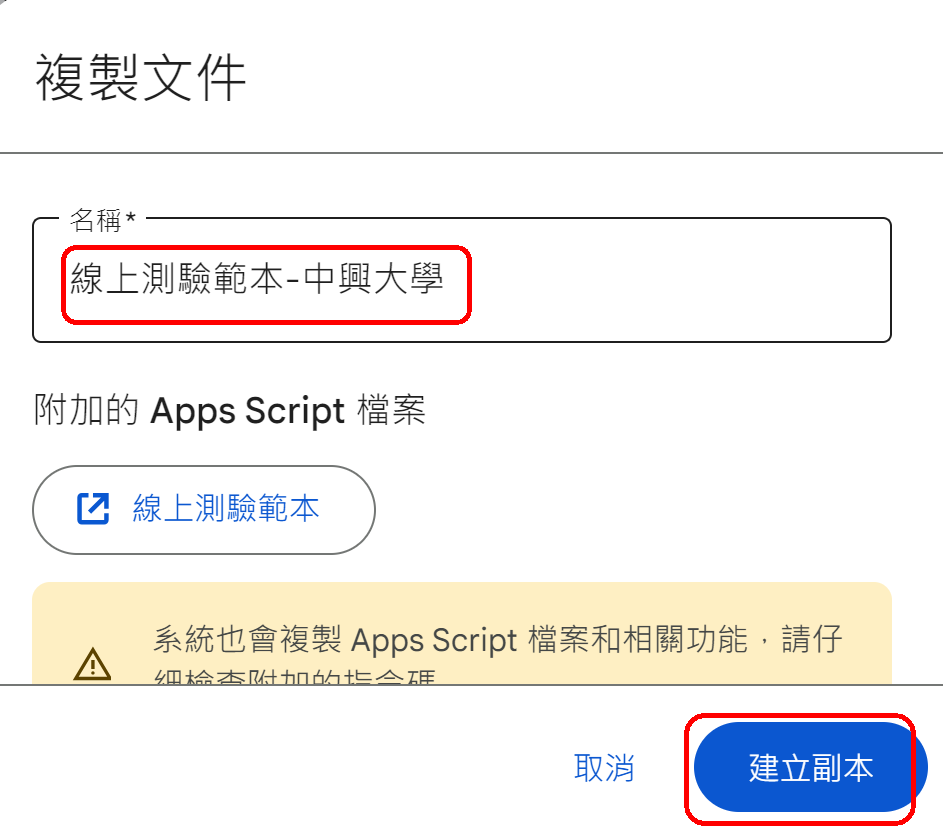Image resolution: width=943 pixels, height=830 pixels.
Task: Place cursor in the text 線上測驗範本-中興大學
Action: tap(256, 280)
